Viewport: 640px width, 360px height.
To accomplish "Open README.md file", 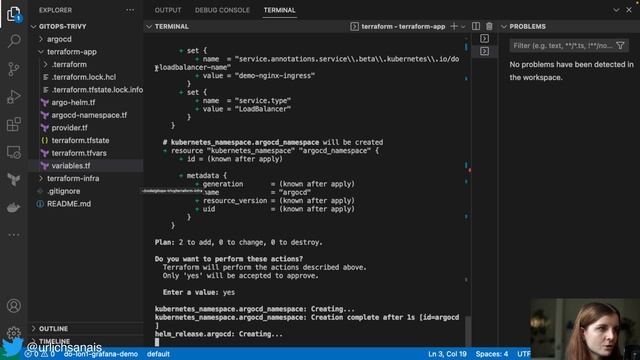I will coord(69,204).
